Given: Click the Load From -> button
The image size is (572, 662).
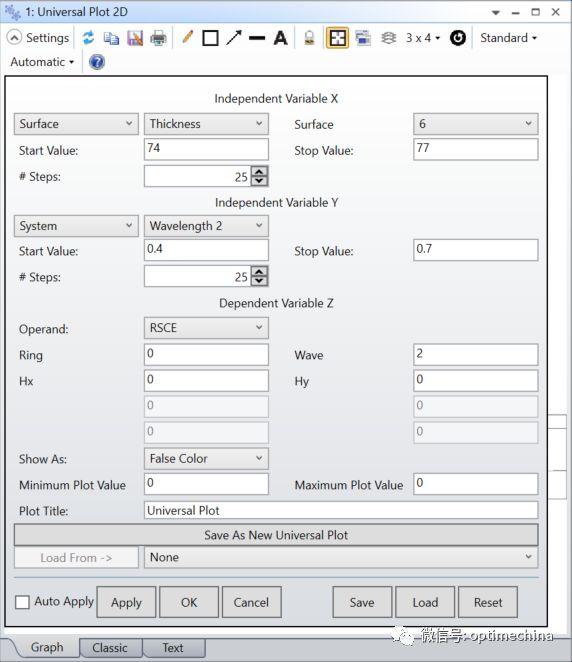Looking at the screenshot, I should [76, 557].
